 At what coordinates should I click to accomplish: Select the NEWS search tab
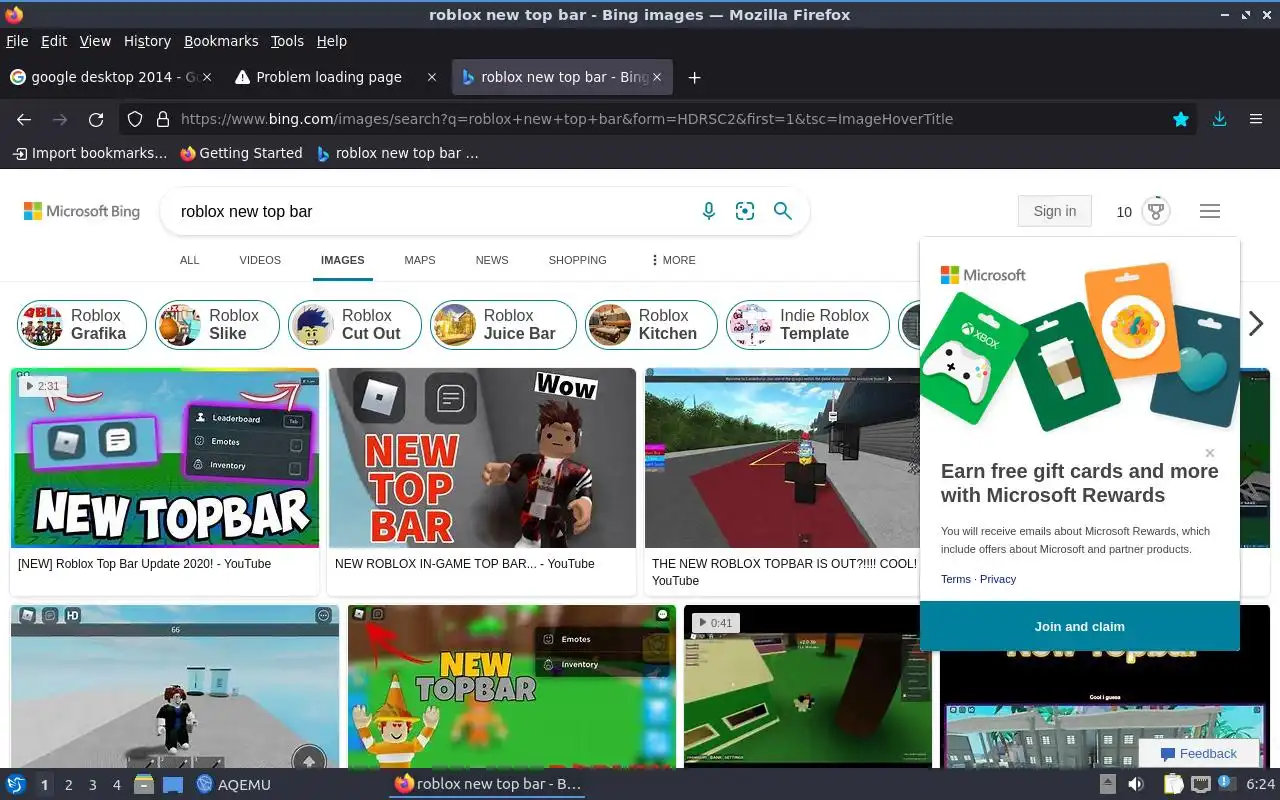click(492, 260)
